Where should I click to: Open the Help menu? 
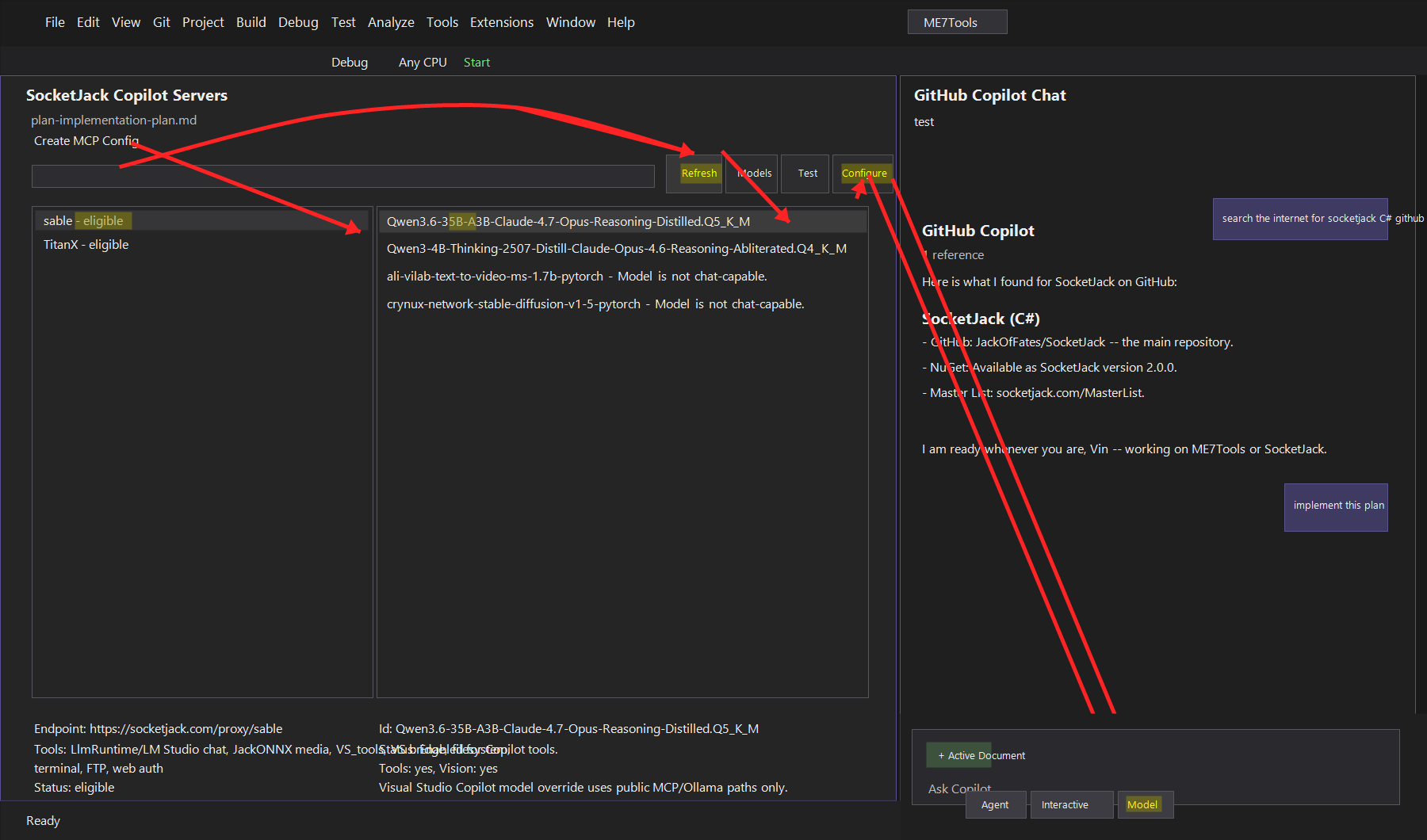[x=621, y=22]
